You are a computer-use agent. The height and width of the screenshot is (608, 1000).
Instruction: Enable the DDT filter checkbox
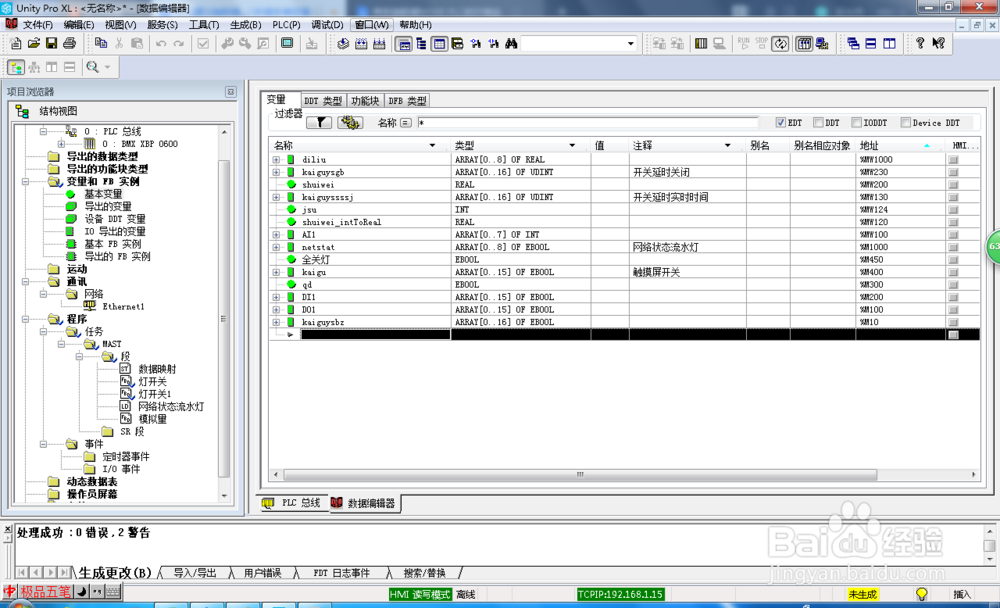tap(818, 122)
